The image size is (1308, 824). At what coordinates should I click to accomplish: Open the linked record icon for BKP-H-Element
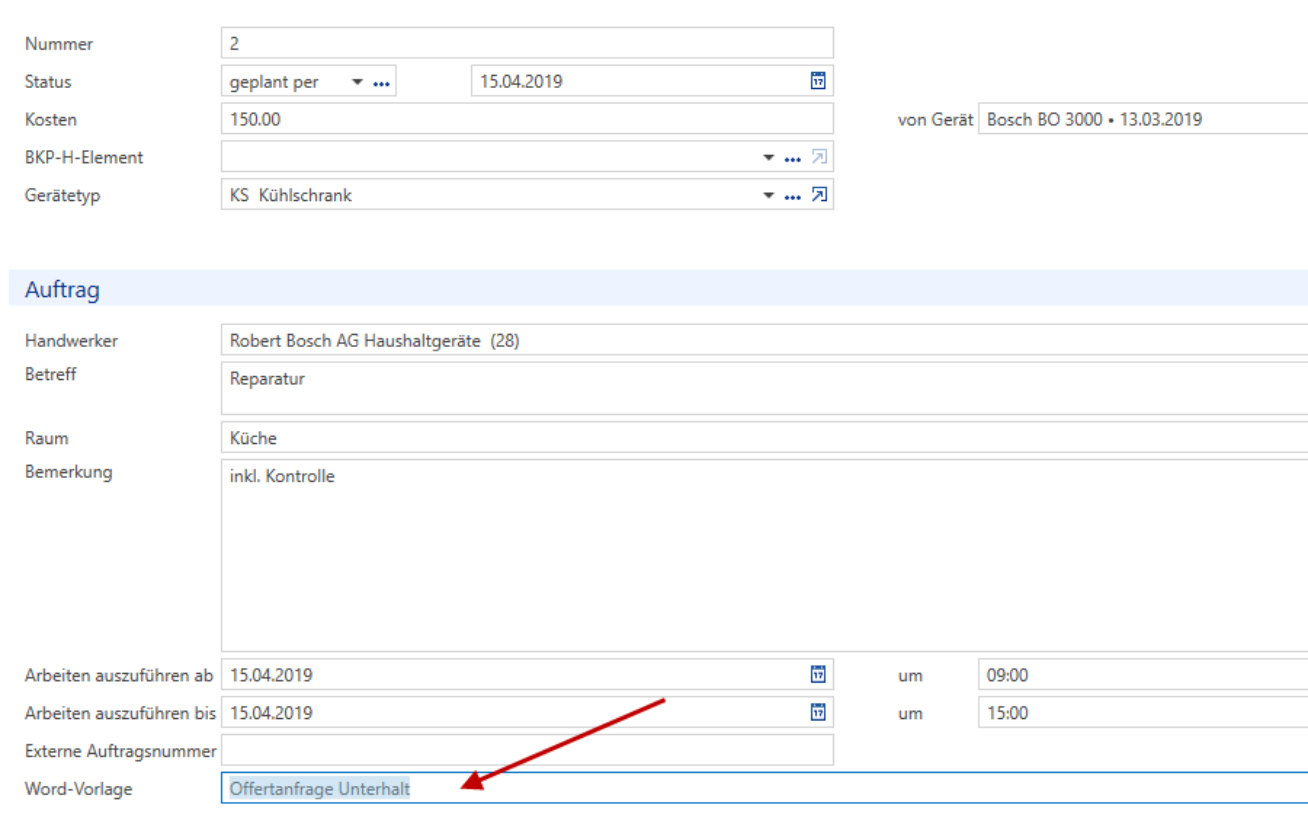[819, 157]
